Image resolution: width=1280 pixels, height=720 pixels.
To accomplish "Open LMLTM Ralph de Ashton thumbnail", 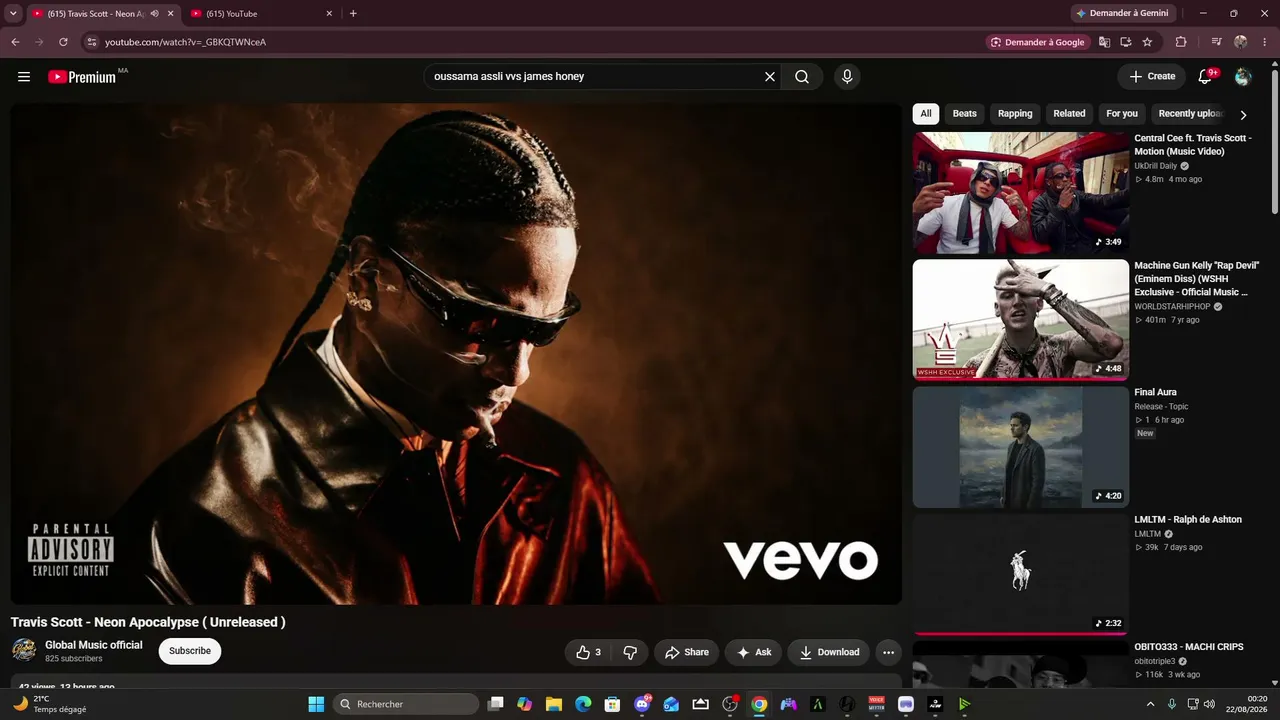I will pyautogui.click(x=1021, y=575).
